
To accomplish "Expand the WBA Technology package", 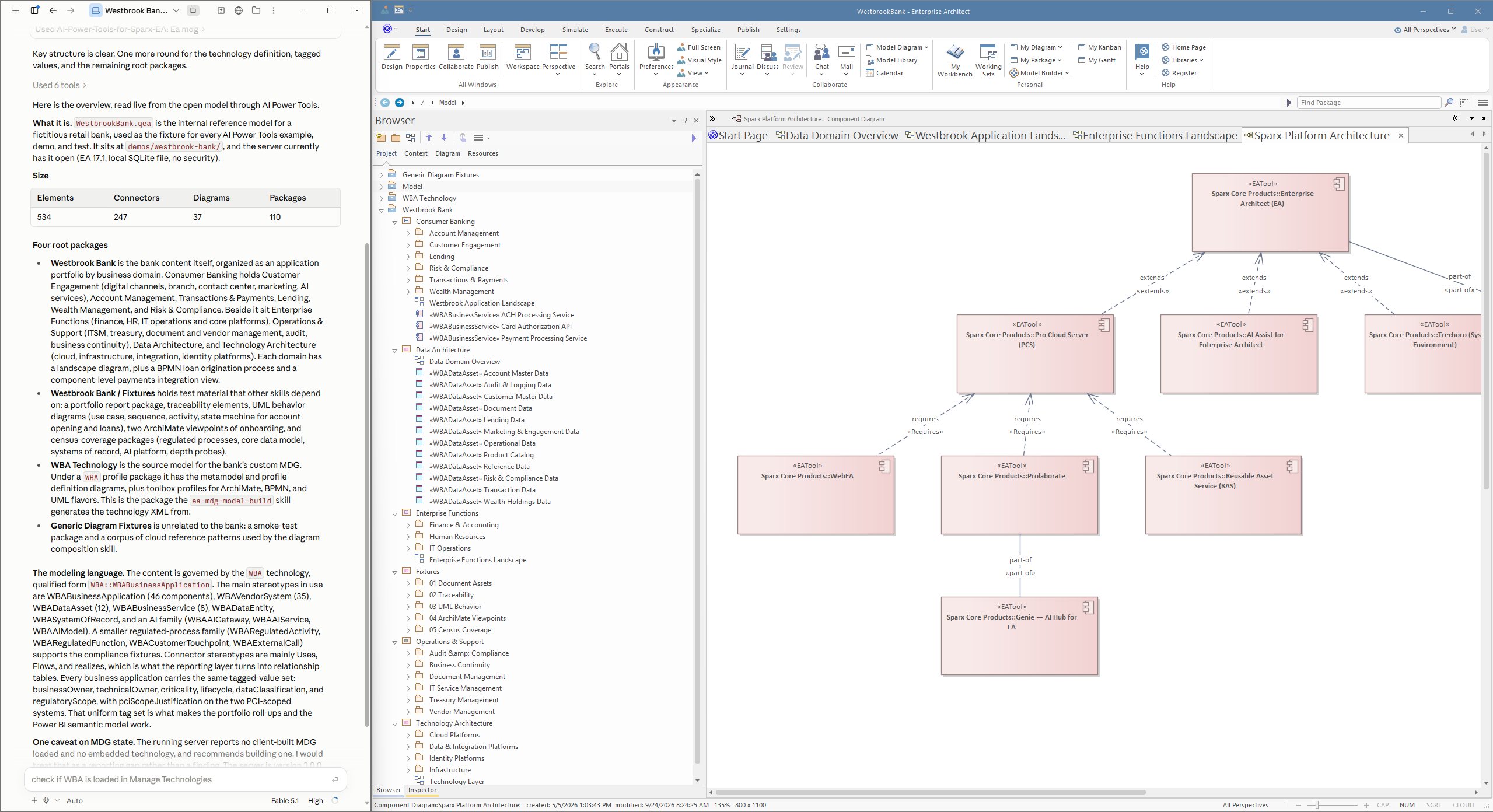I will (x=382, y=198).
